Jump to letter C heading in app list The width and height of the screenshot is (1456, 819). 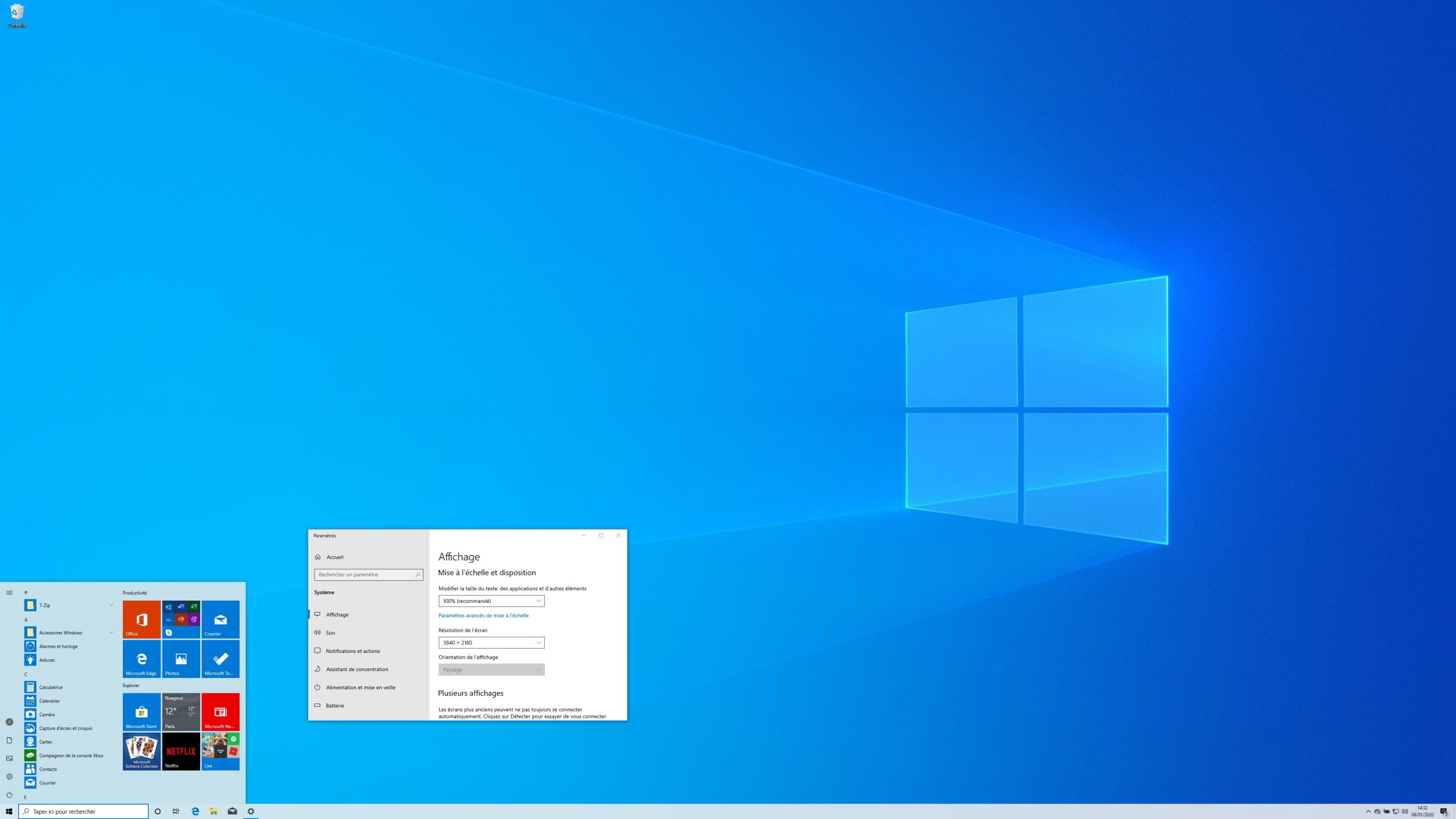(x=26, y=674)
